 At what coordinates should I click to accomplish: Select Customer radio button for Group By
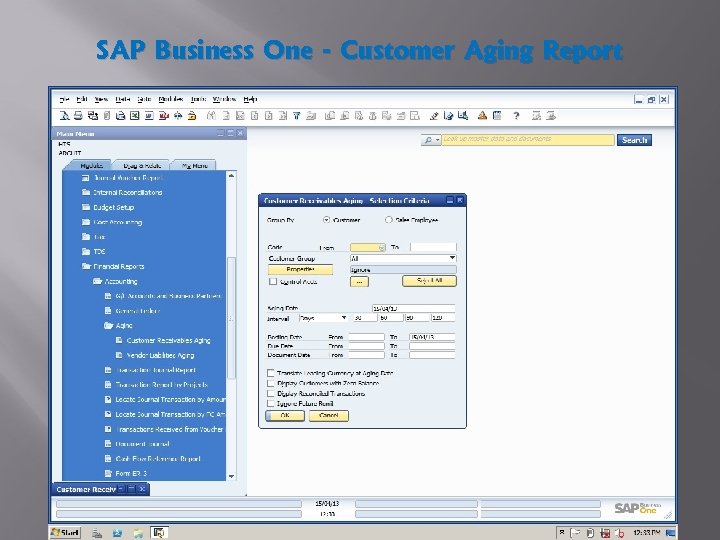point(326,220)
